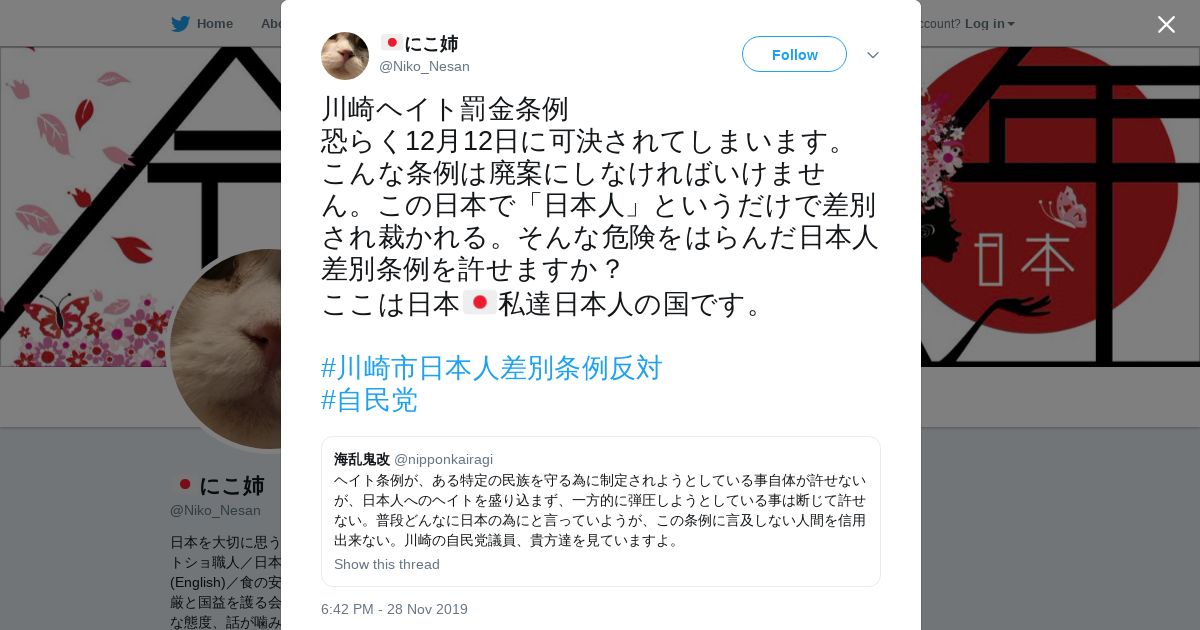1200x630 pixels.
Task: Open hashtag #自民党
Action: coord(369,400)
